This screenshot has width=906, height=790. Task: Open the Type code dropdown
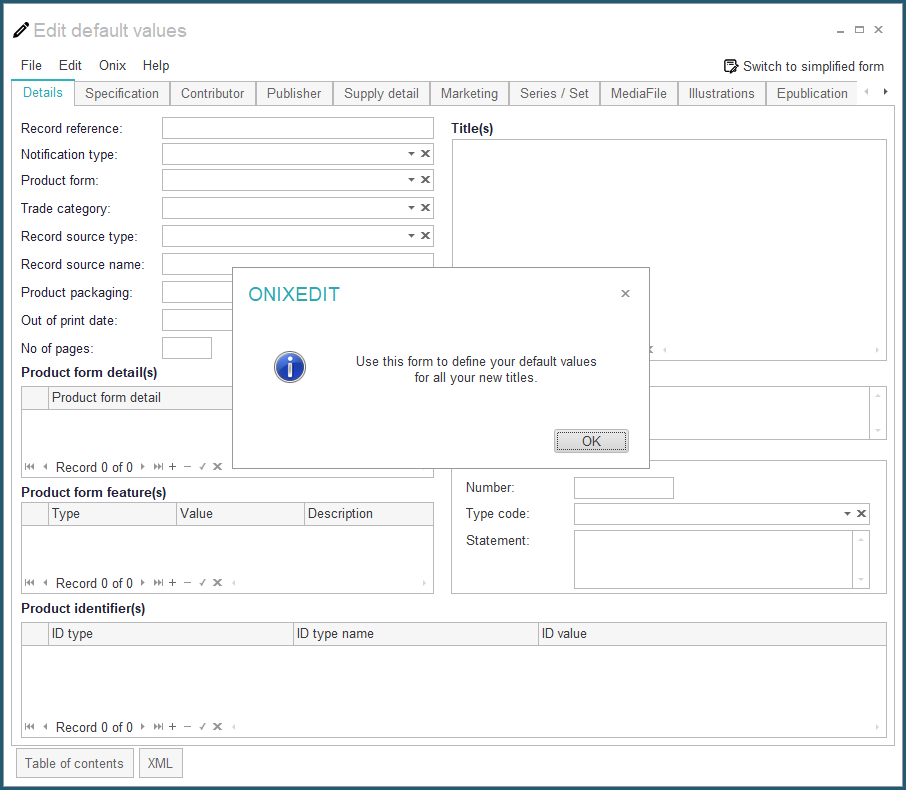pyautogui.click(x=846, y=513)
